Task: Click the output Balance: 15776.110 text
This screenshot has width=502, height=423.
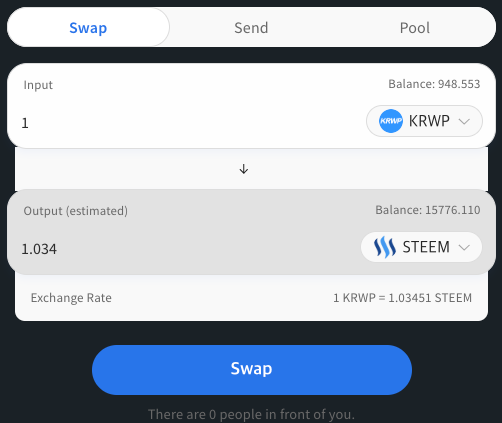Action: tap(428, 210)
